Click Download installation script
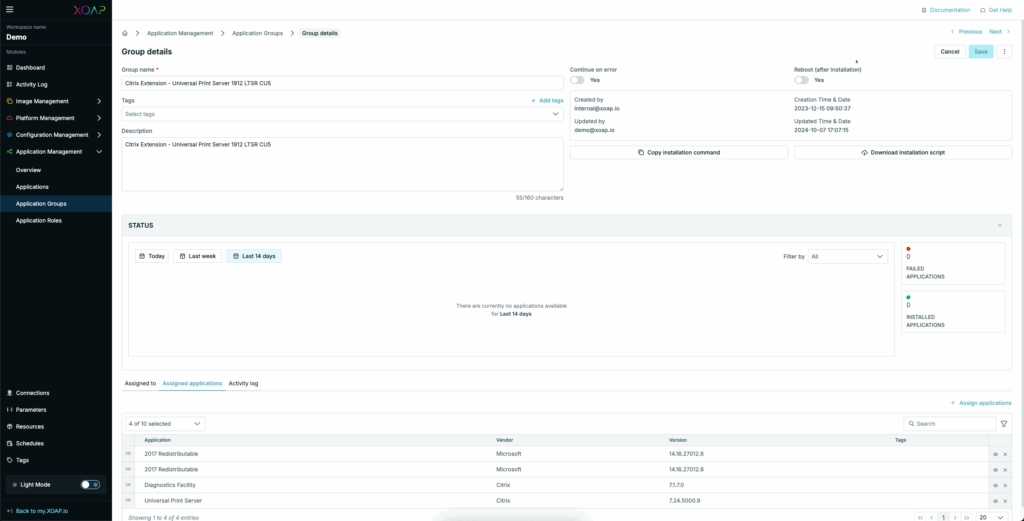1024x521 pixels. pyautogui.click(x=903, y=152)
